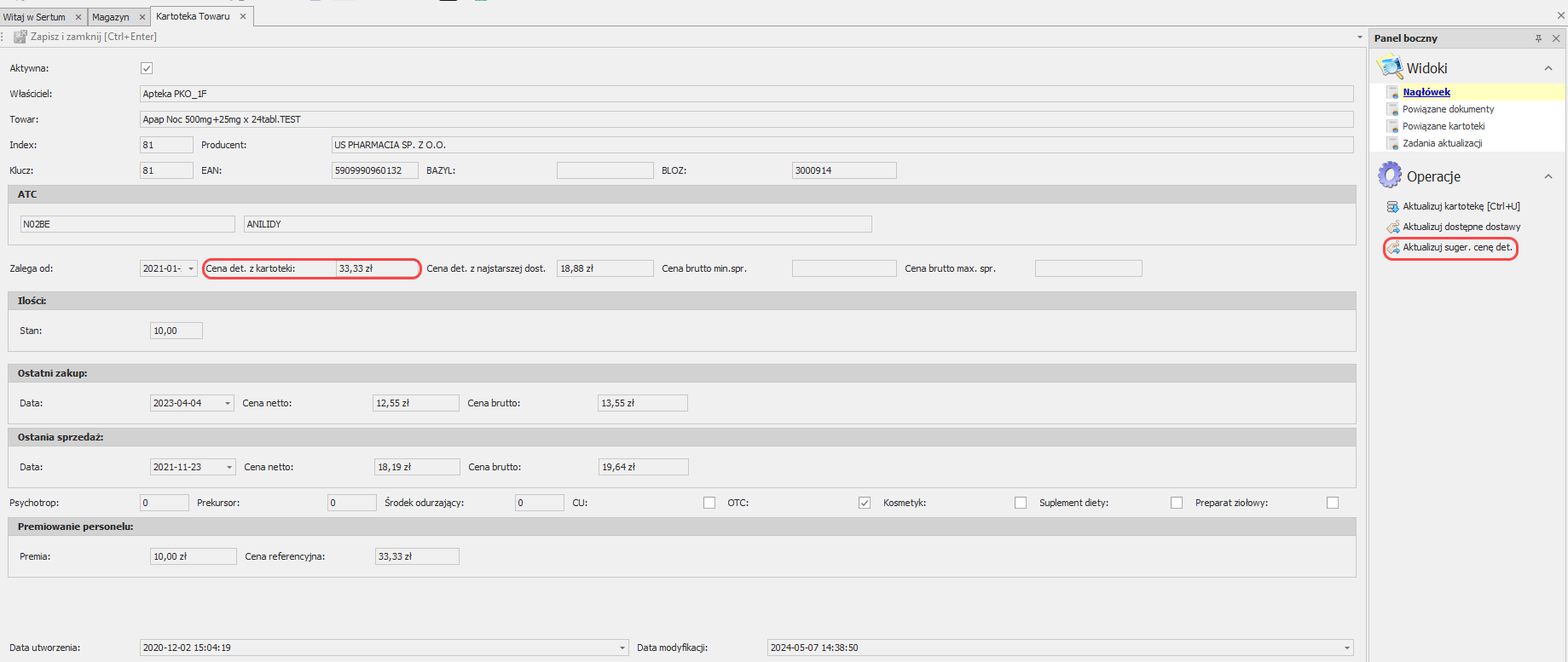Open Zadania aktualizacji view
This screenshot has height=662, width=1568.
pyautogui.click(x=1442, y=143)
